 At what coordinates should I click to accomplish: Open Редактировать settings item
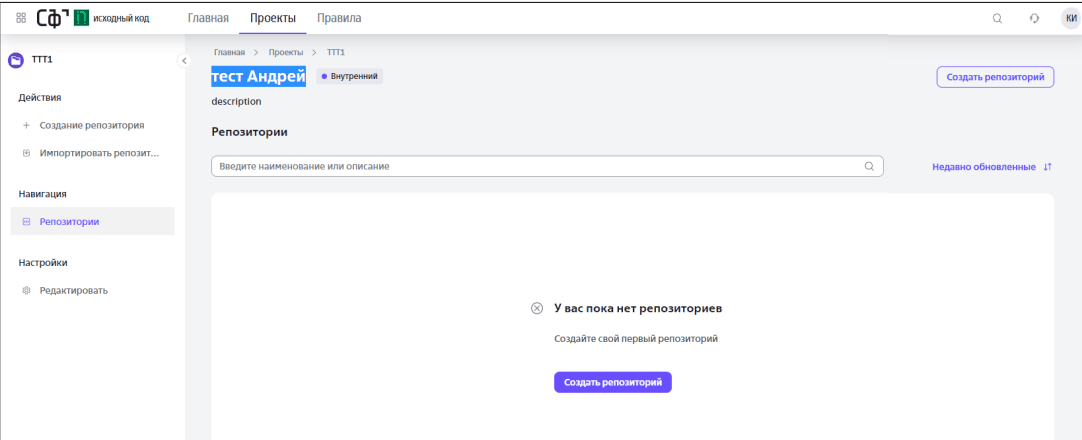click(x=73, y=291)
